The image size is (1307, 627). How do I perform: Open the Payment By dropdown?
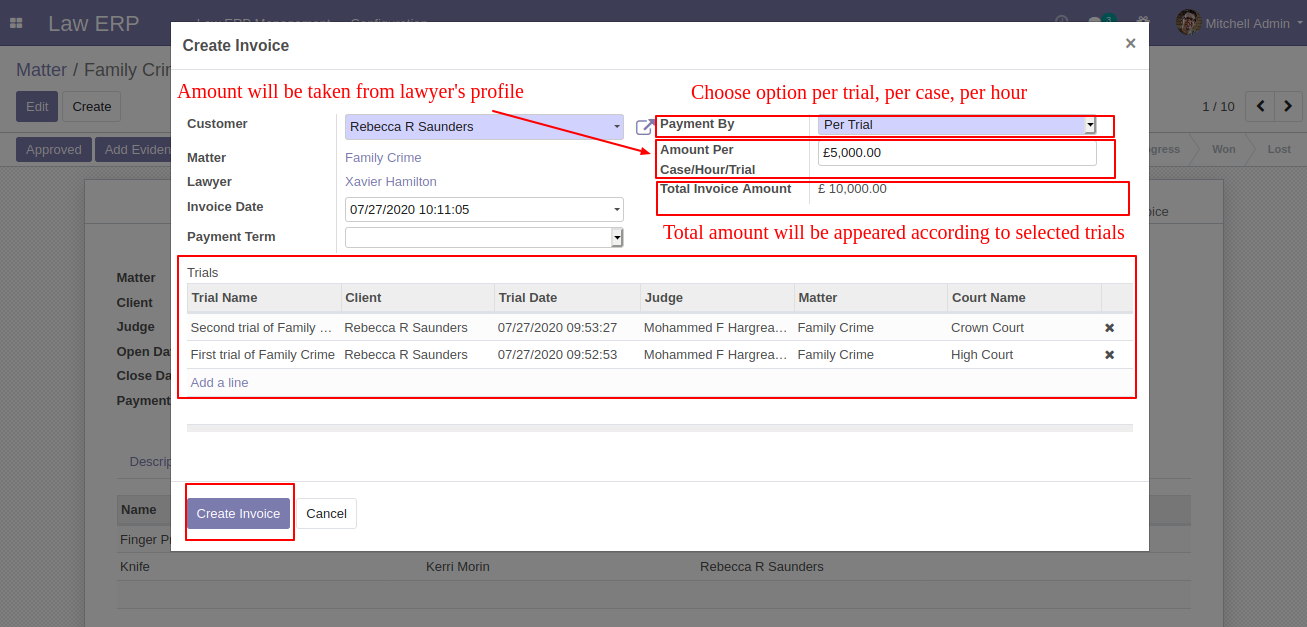pos(1090,126)
